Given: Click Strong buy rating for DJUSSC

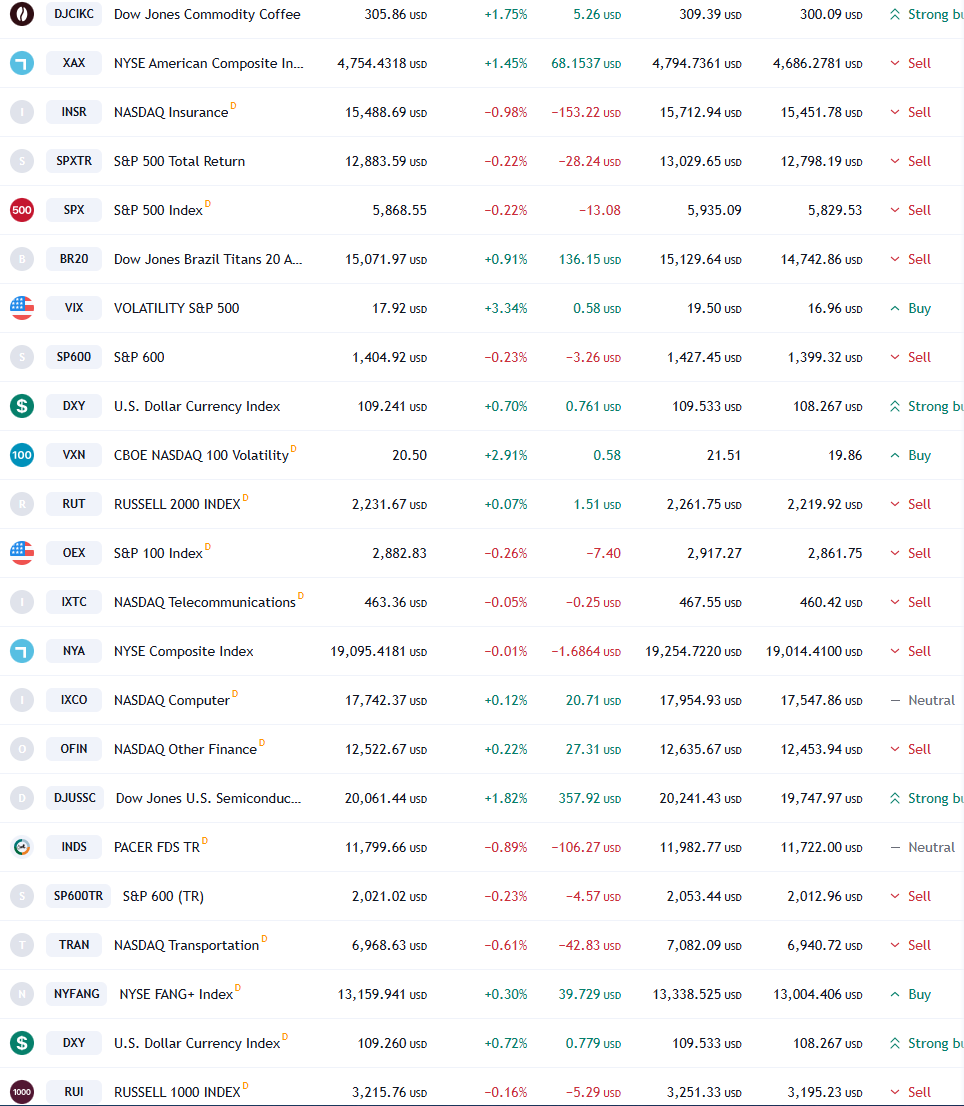Looking at the screenshot, I should 926,798.
